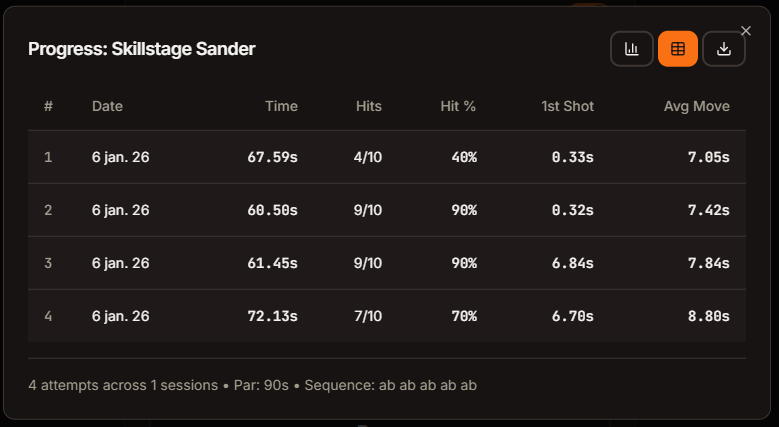The image size is (779, 427).
Task: Click the 70% hit percentage cell
Action: click(463, 316)
